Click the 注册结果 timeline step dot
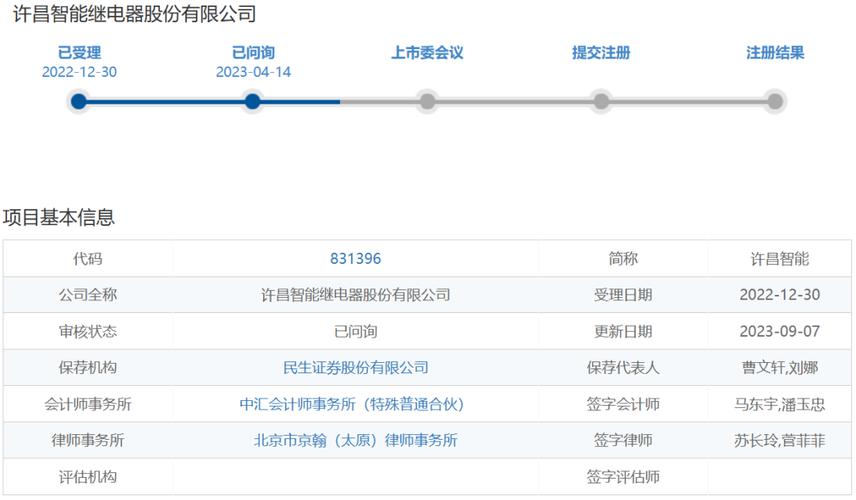 point(775,102)
